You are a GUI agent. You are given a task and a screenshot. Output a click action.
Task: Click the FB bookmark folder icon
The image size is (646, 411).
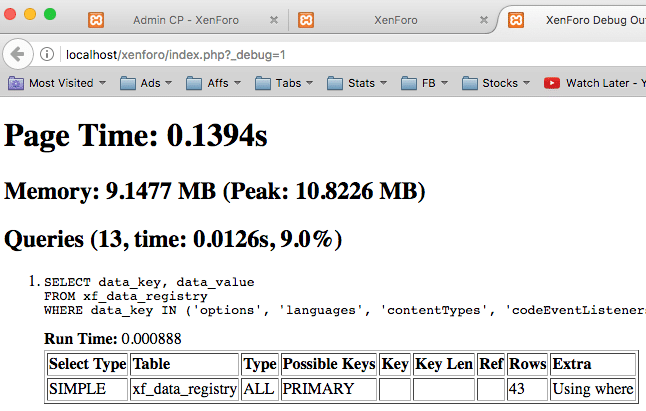pyautogui.click(x=409, y=83)
